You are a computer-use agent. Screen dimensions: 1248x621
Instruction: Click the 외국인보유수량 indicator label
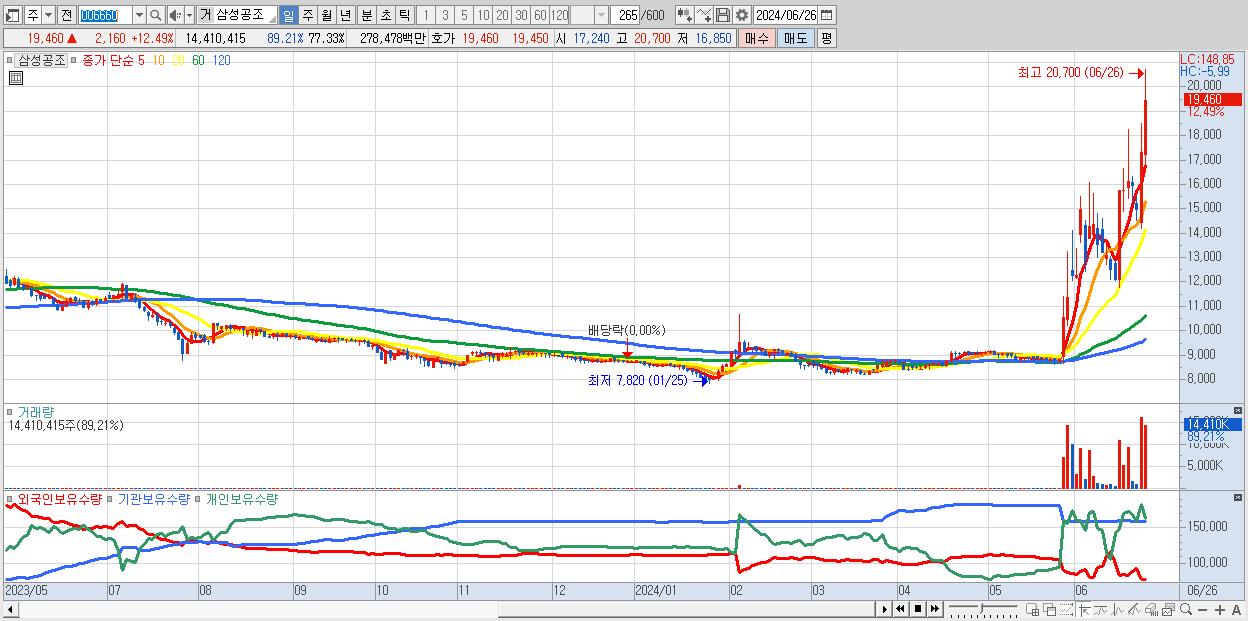point(59,499)
